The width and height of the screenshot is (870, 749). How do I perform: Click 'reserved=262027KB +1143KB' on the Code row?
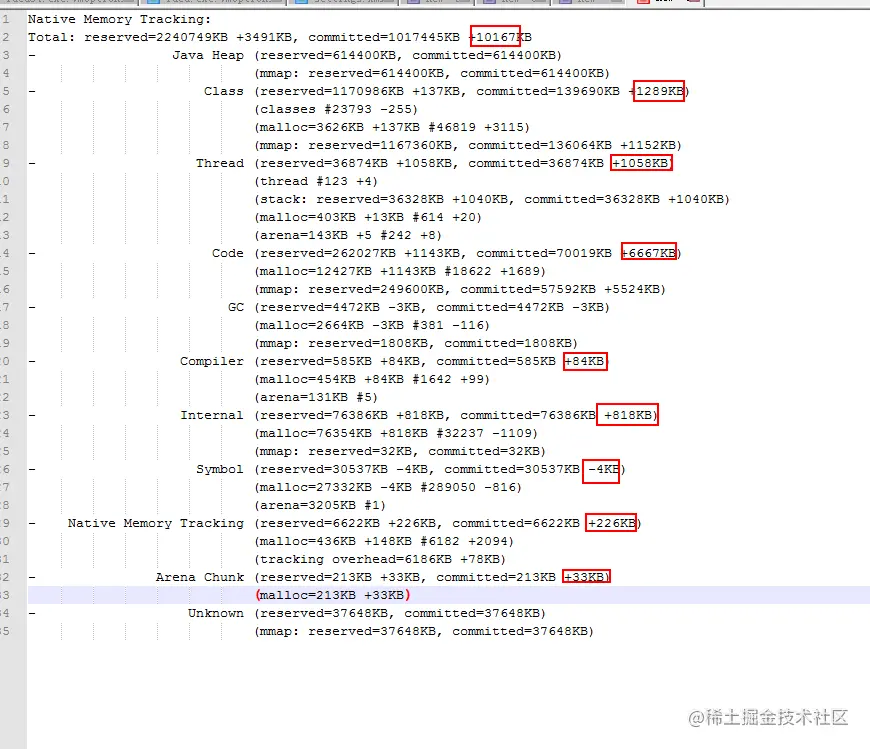tap(360, 254)
